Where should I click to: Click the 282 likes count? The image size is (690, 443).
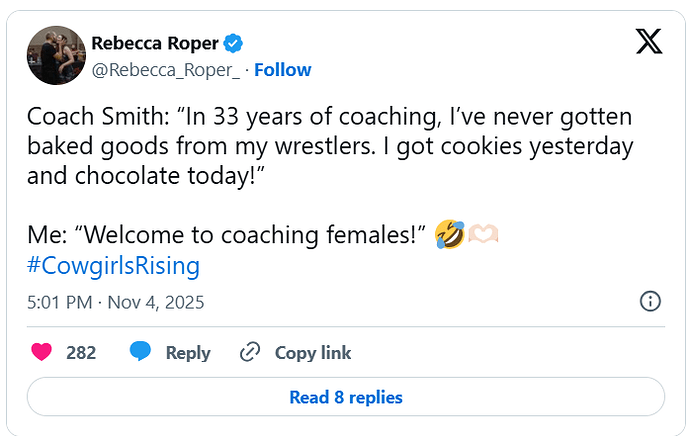[x=81, y=353]
